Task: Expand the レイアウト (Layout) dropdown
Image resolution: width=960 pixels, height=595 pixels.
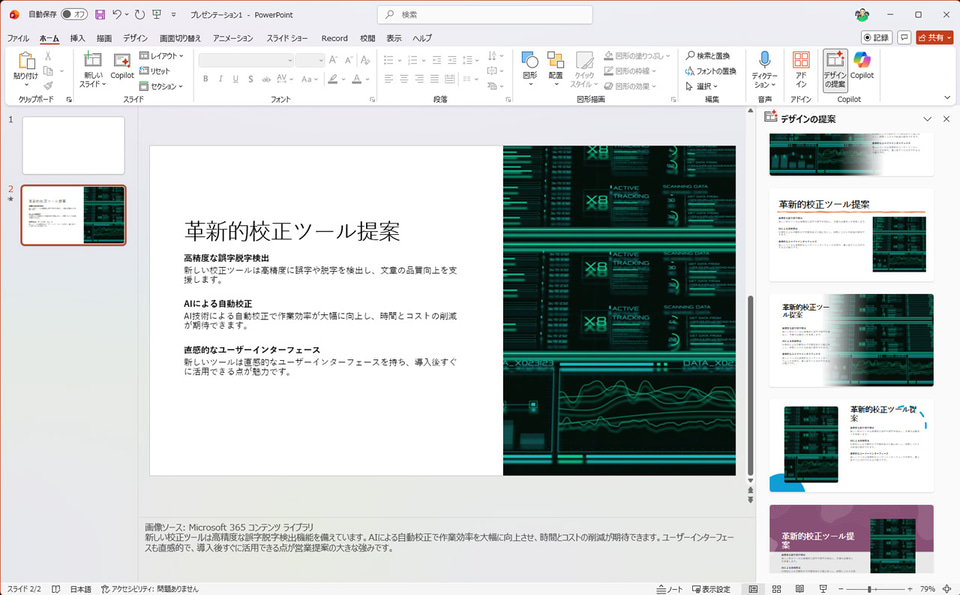Action: click(162, 56)
